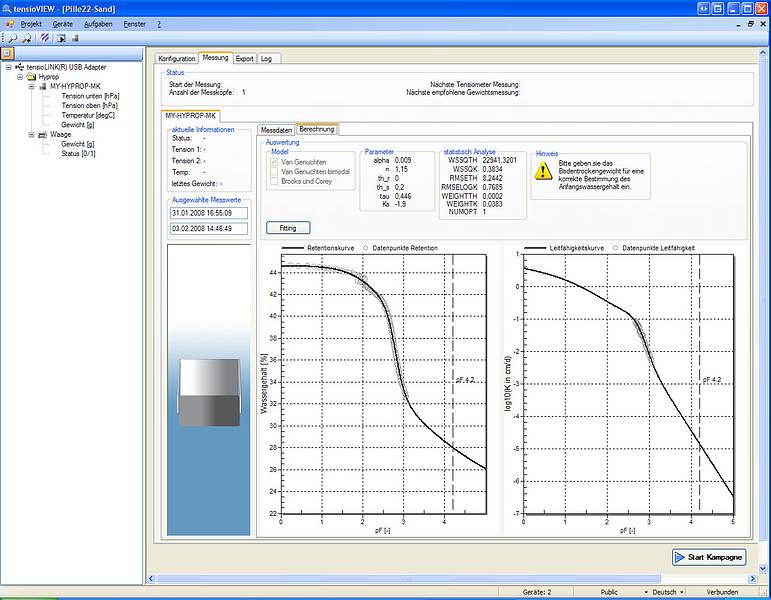771x600 pixels.
Task: Select Gewicht [g] under MY-HYPROP-MK
Action: point(78,125)
